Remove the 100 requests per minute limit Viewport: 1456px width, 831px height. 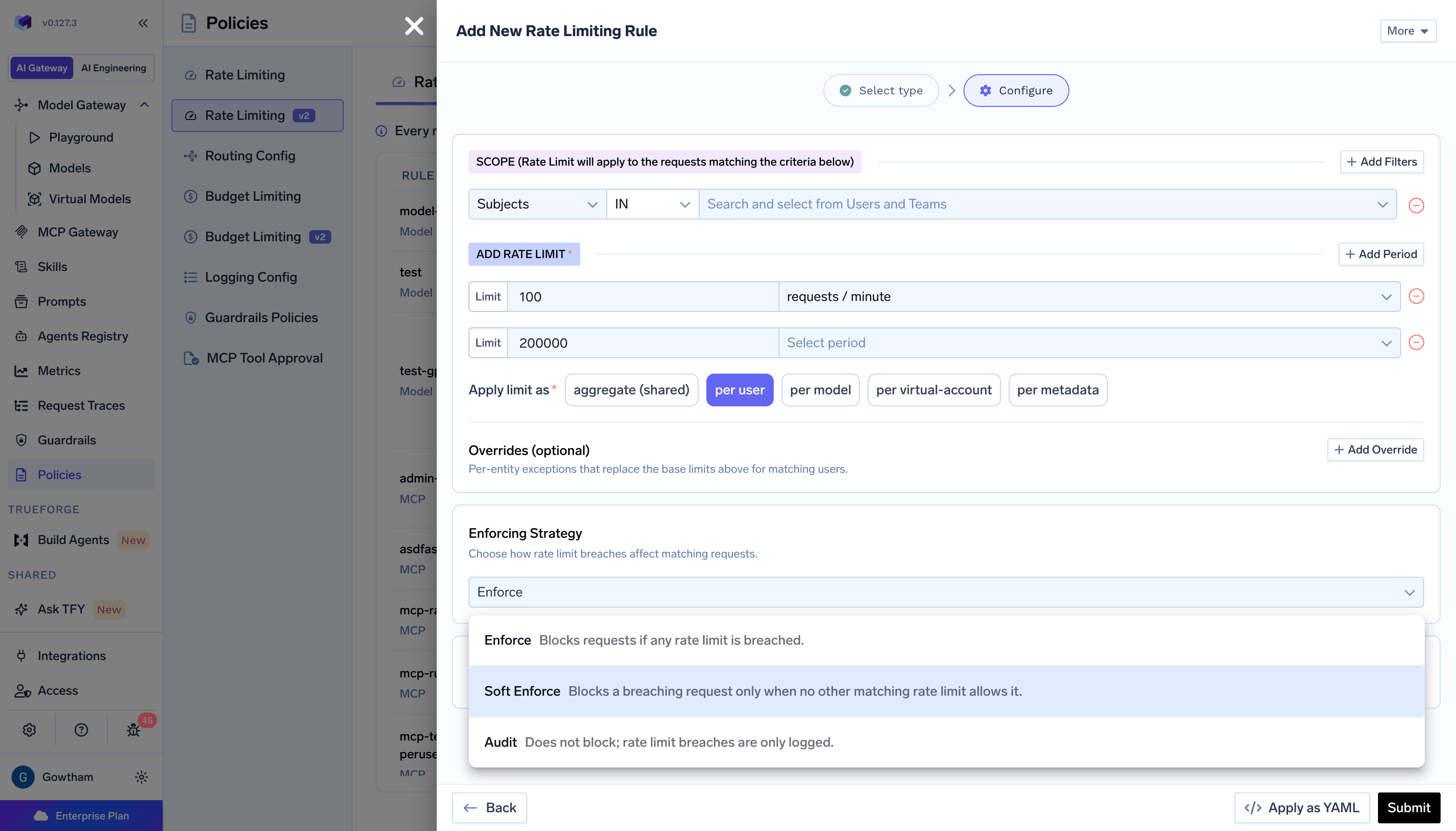1416,296
